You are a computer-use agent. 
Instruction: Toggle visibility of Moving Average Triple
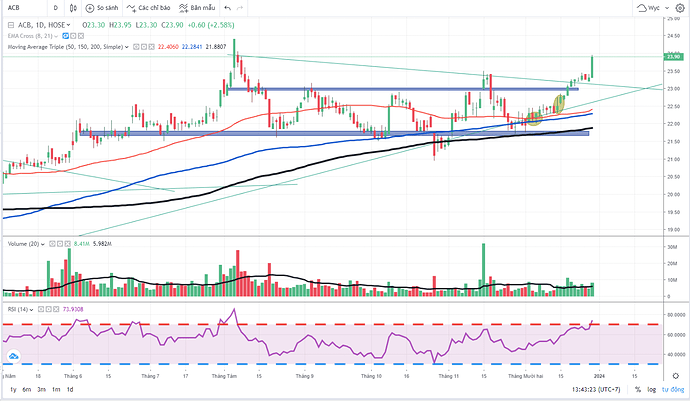point(136,47)
